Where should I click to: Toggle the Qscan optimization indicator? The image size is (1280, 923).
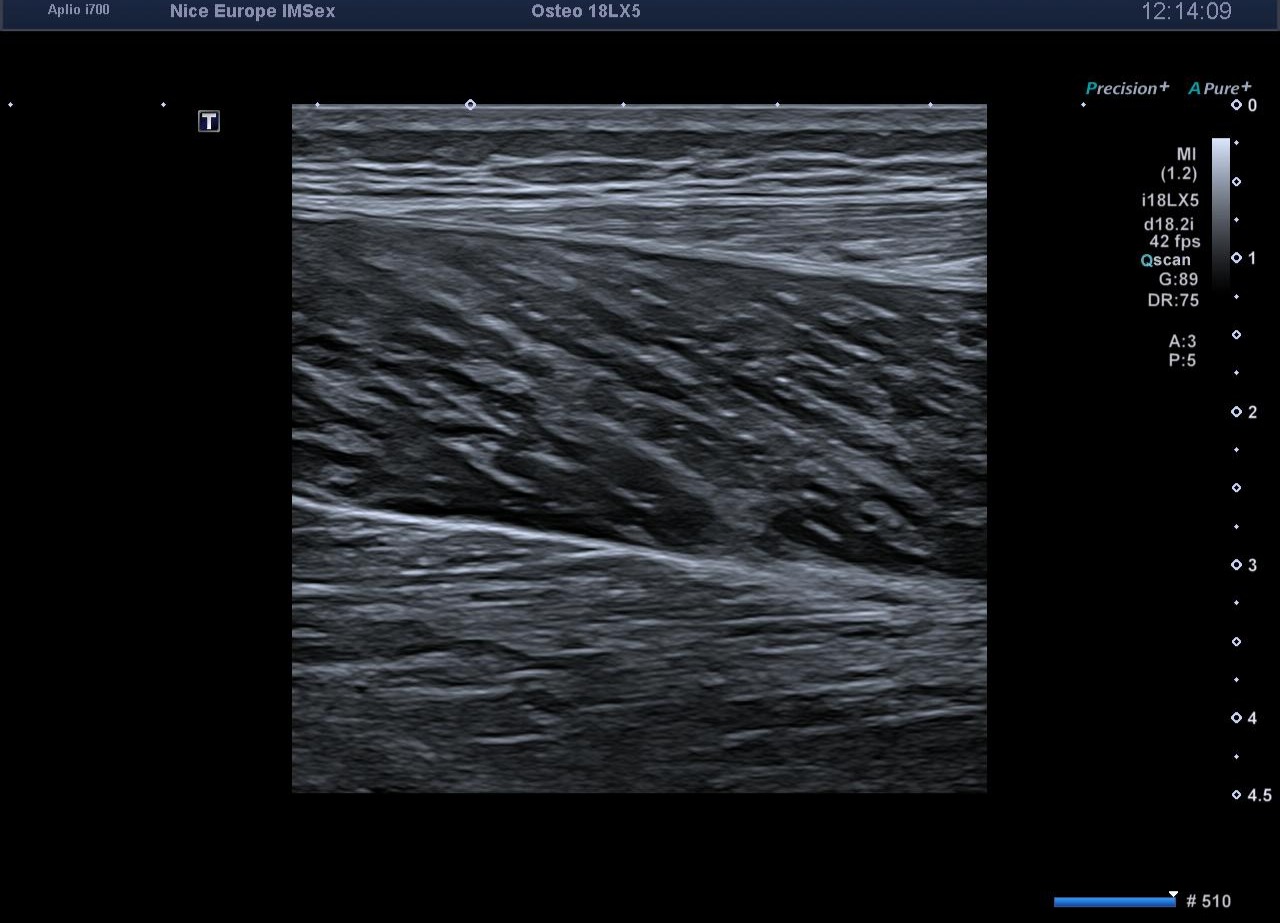point(1166,260)
